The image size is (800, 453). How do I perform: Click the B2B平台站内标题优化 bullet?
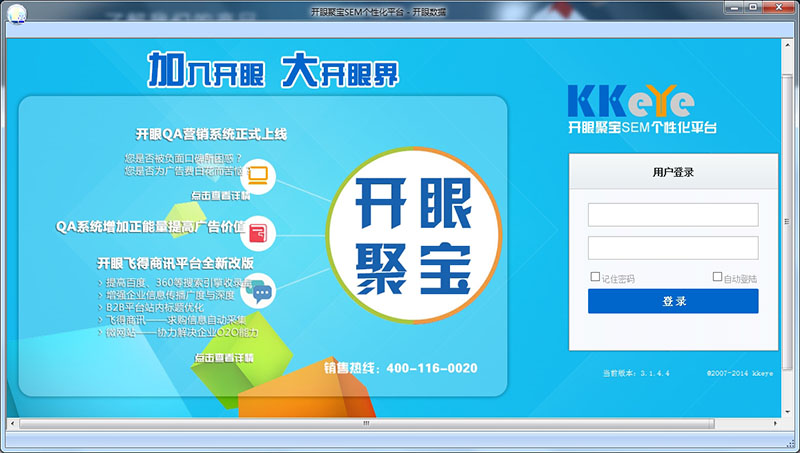click(151, 308)
